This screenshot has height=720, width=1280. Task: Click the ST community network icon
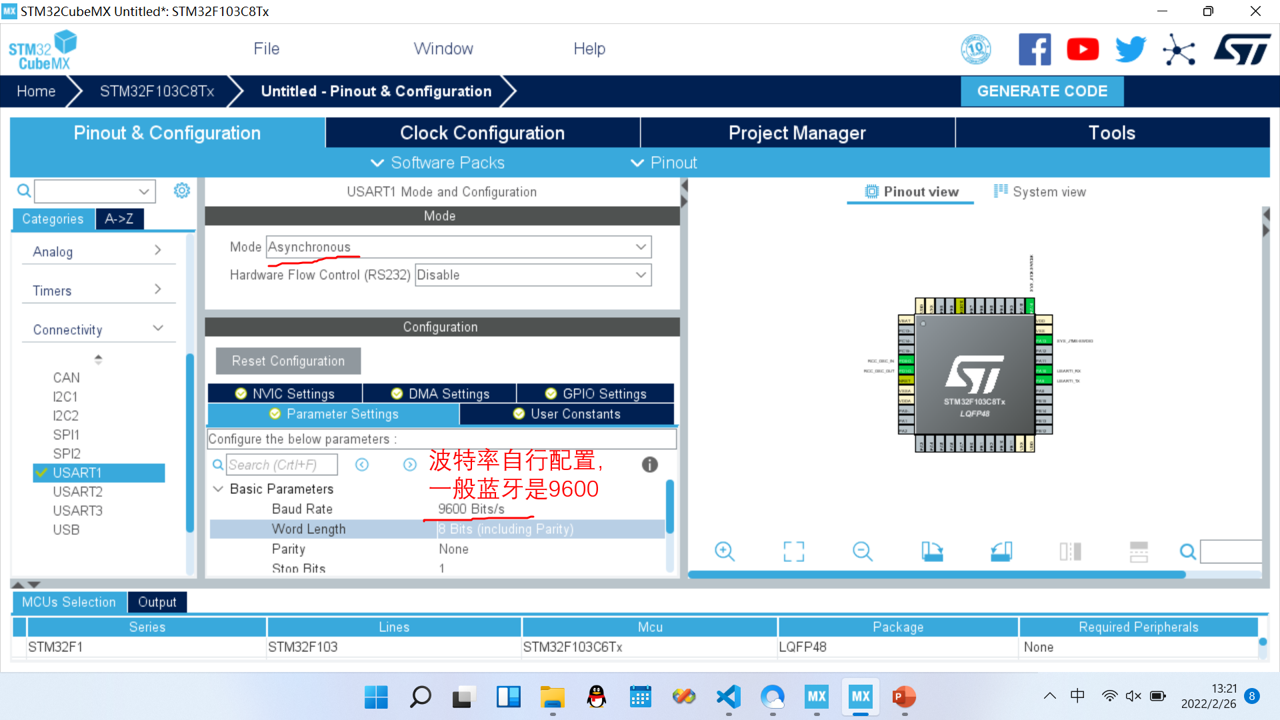tap(1179, 50)
